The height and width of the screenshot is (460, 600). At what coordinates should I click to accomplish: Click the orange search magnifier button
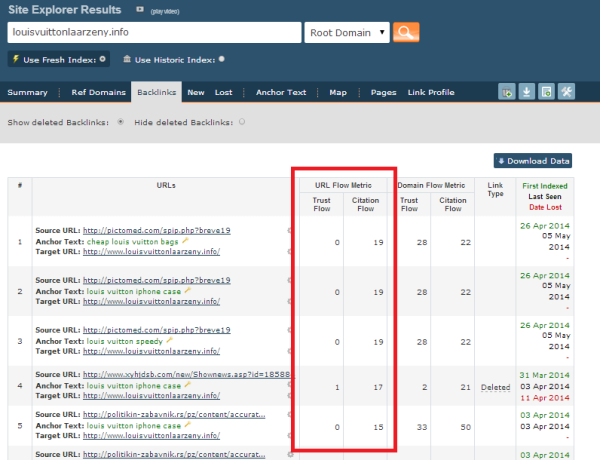pos(406,33)
